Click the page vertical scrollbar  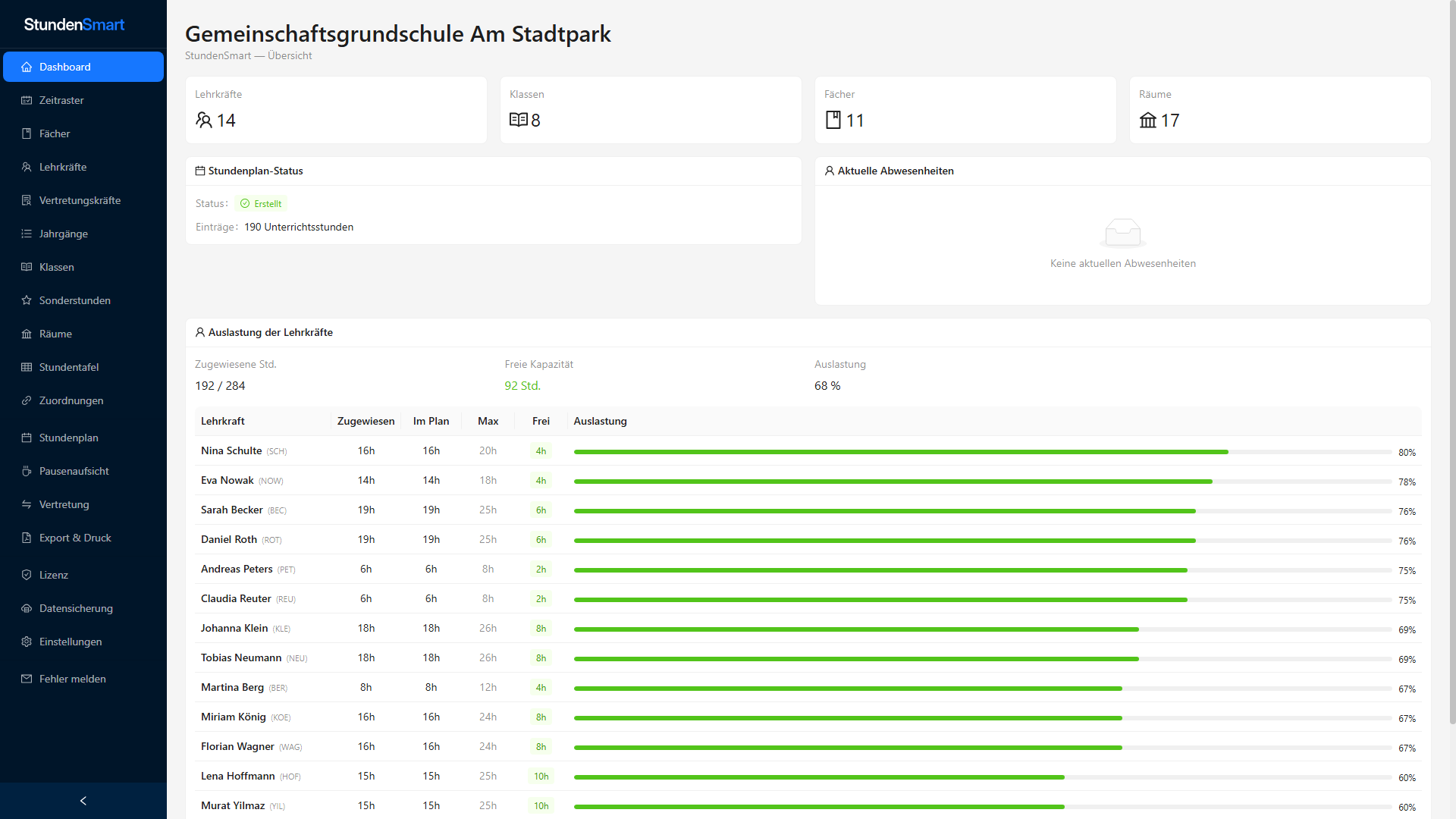[x=1452, y=364]
